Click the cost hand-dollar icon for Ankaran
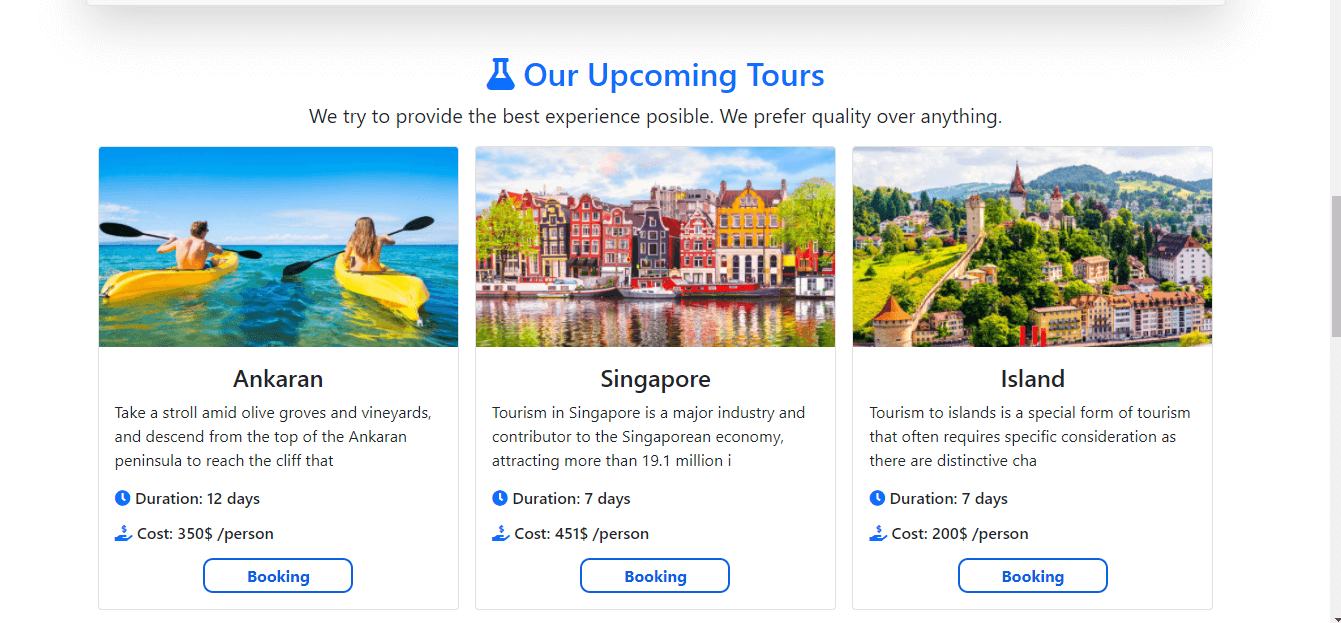Image resolution: width=1341 pixels, height=623 pixels. point(124,533)
